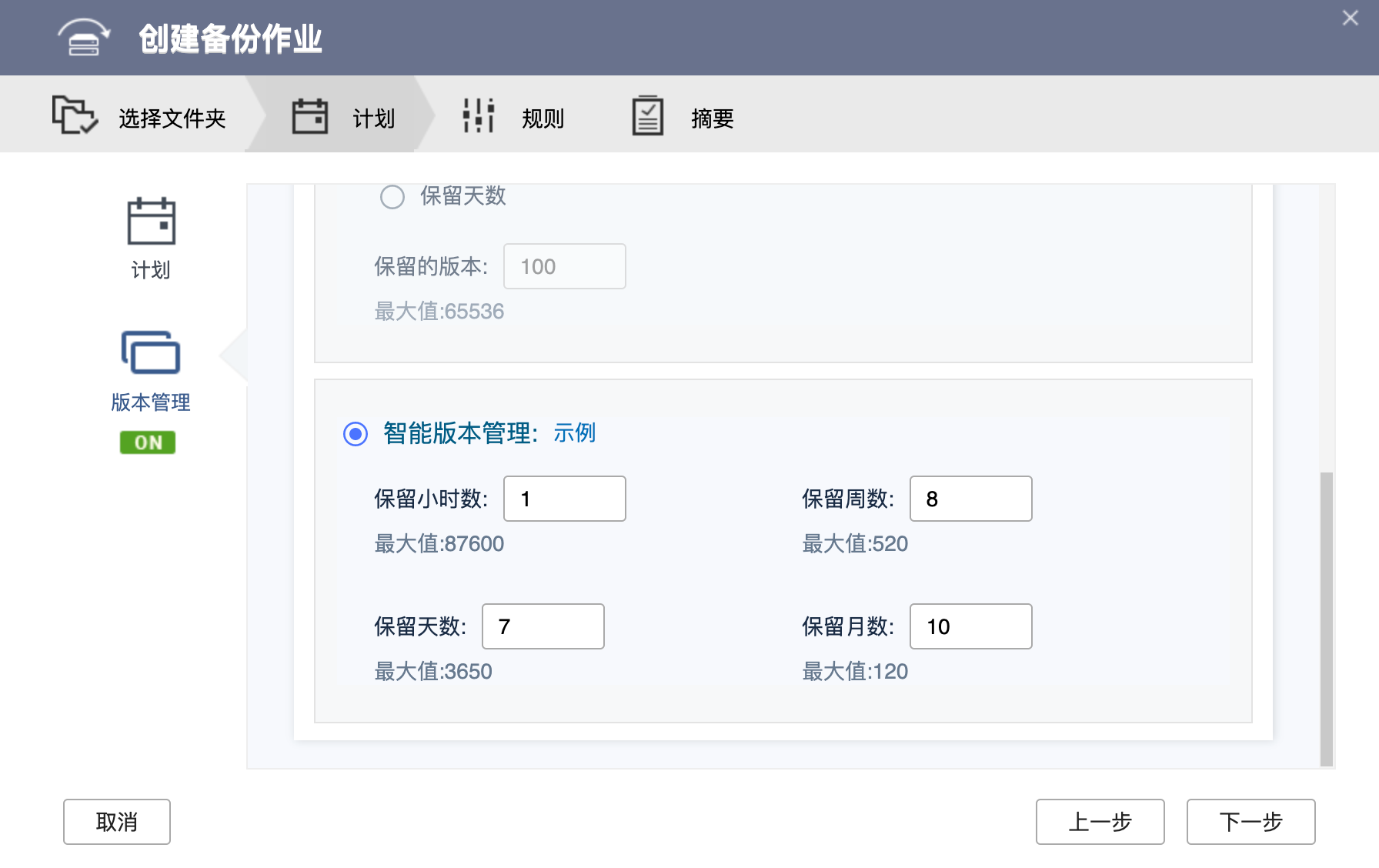The width and height of the screenshot is (1379, 868).
Task: Select the 保留天数 radio option
Action: click(392, 197)
